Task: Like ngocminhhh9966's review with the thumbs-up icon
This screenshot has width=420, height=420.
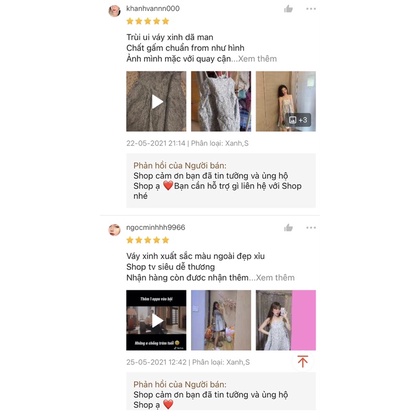Action: (288, 228)
